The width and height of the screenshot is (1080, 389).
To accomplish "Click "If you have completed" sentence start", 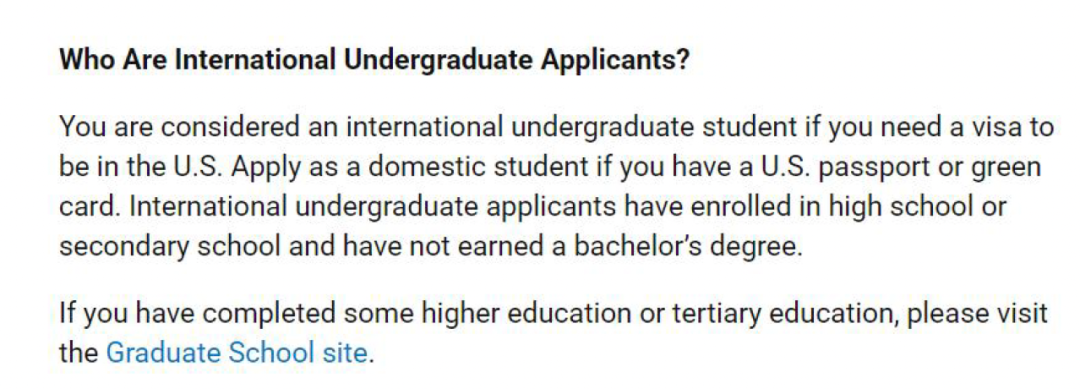I will coord(198,314).
